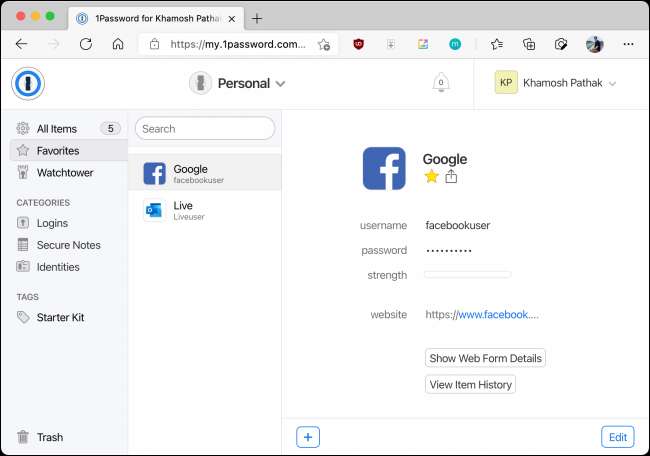The image size is (650, 456).
Task: Click the share icon beside the star
Action: (x=451, y=177)
